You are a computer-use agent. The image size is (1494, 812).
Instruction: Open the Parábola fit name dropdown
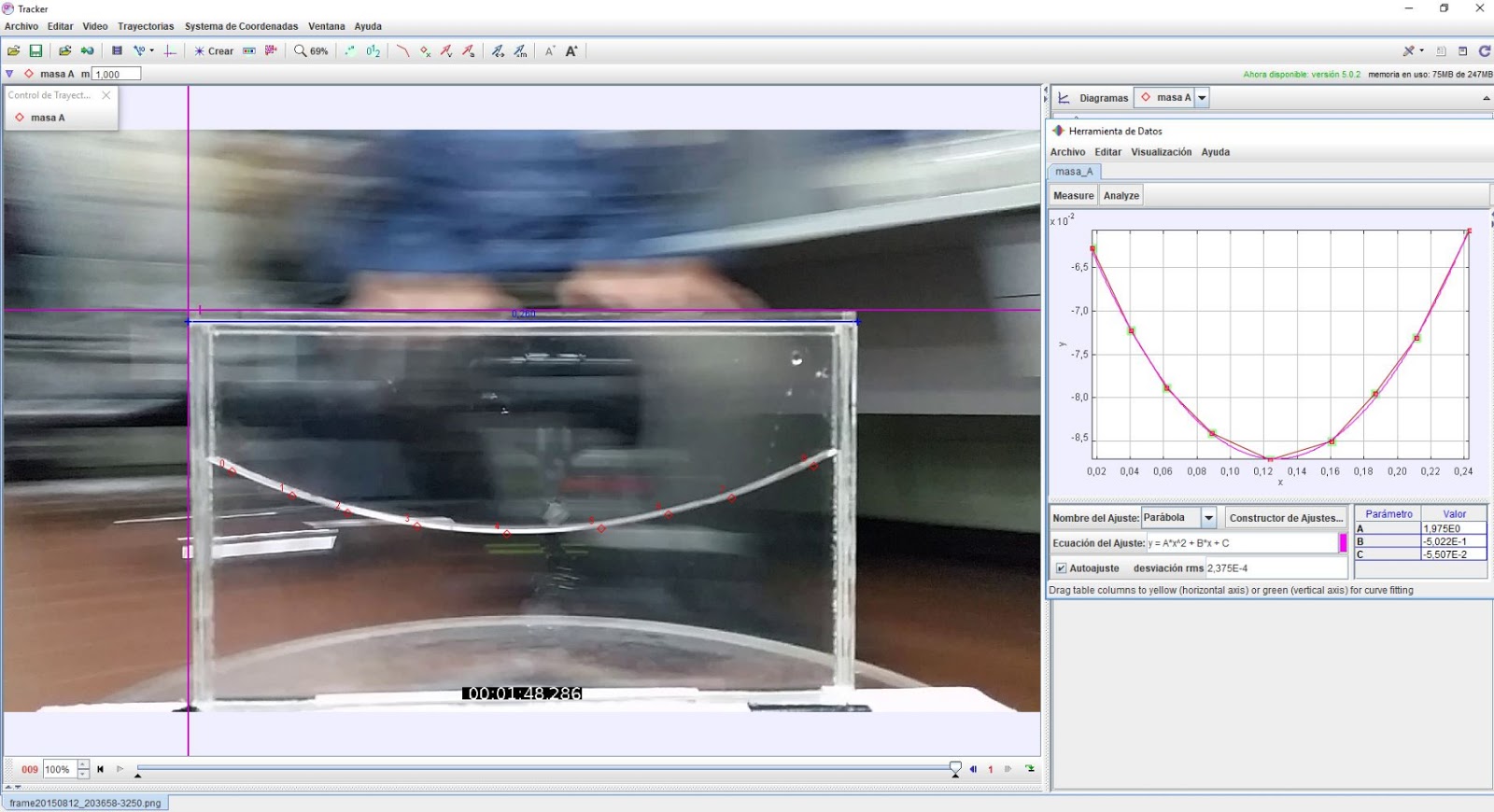click(1208, 518)
